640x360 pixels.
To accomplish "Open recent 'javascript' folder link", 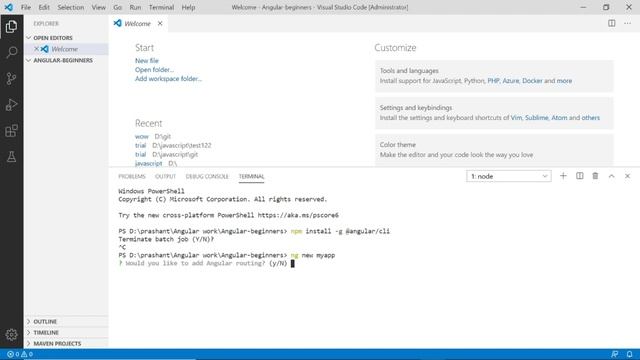I will 149,163.
